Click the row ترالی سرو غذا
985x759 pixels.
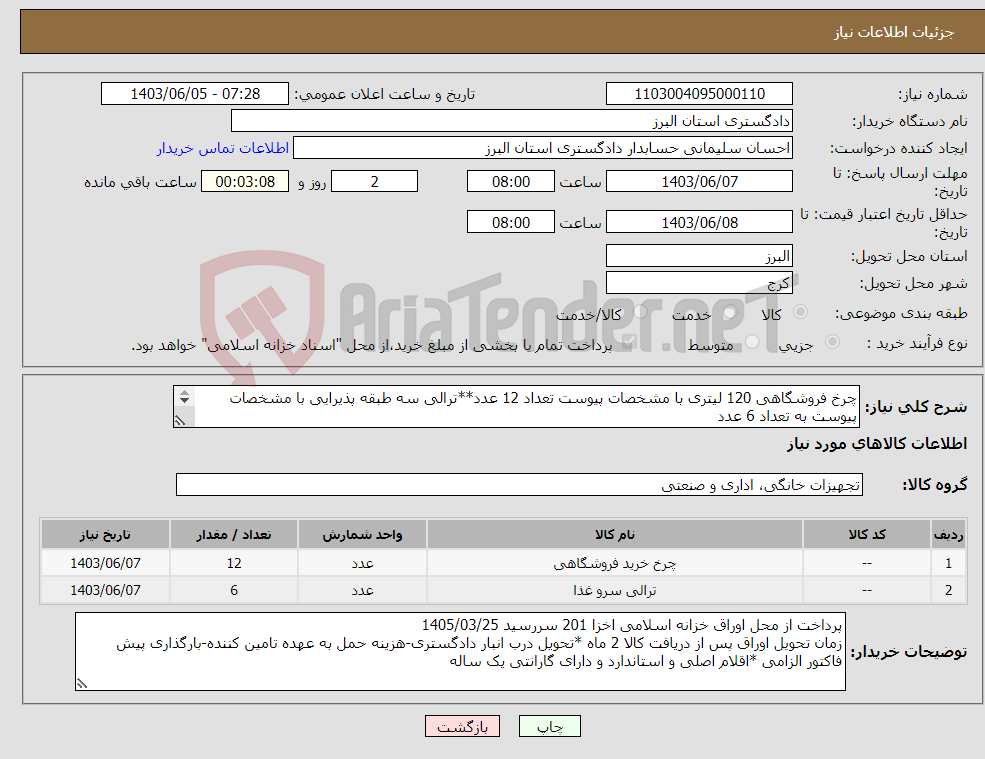[x=503, y=590]
